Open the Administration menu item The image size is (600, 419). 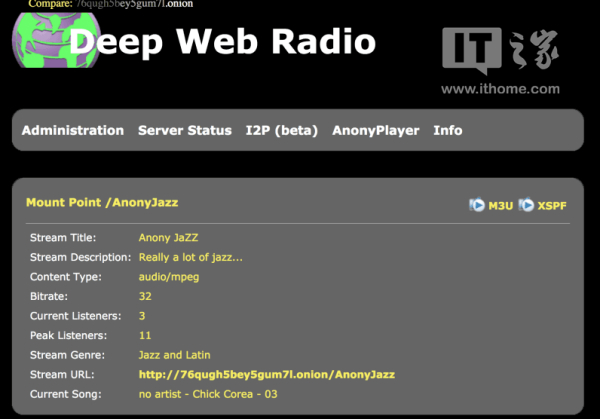(x=73, y=130)
